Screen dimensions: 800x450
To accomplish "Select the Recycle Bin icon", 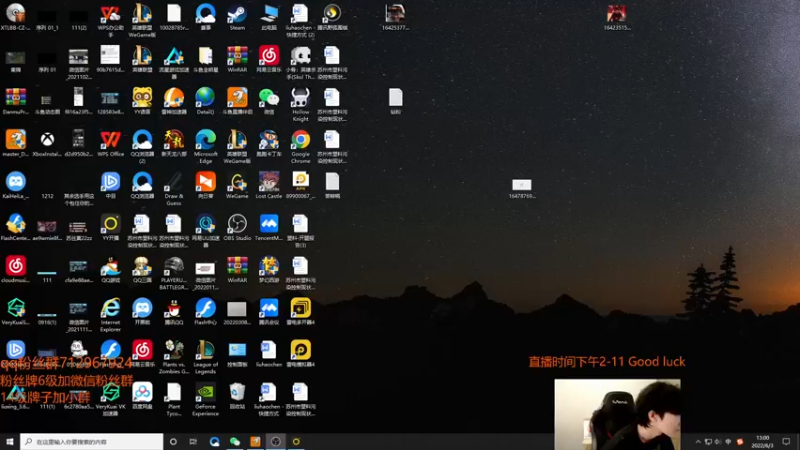I will 237,396.
